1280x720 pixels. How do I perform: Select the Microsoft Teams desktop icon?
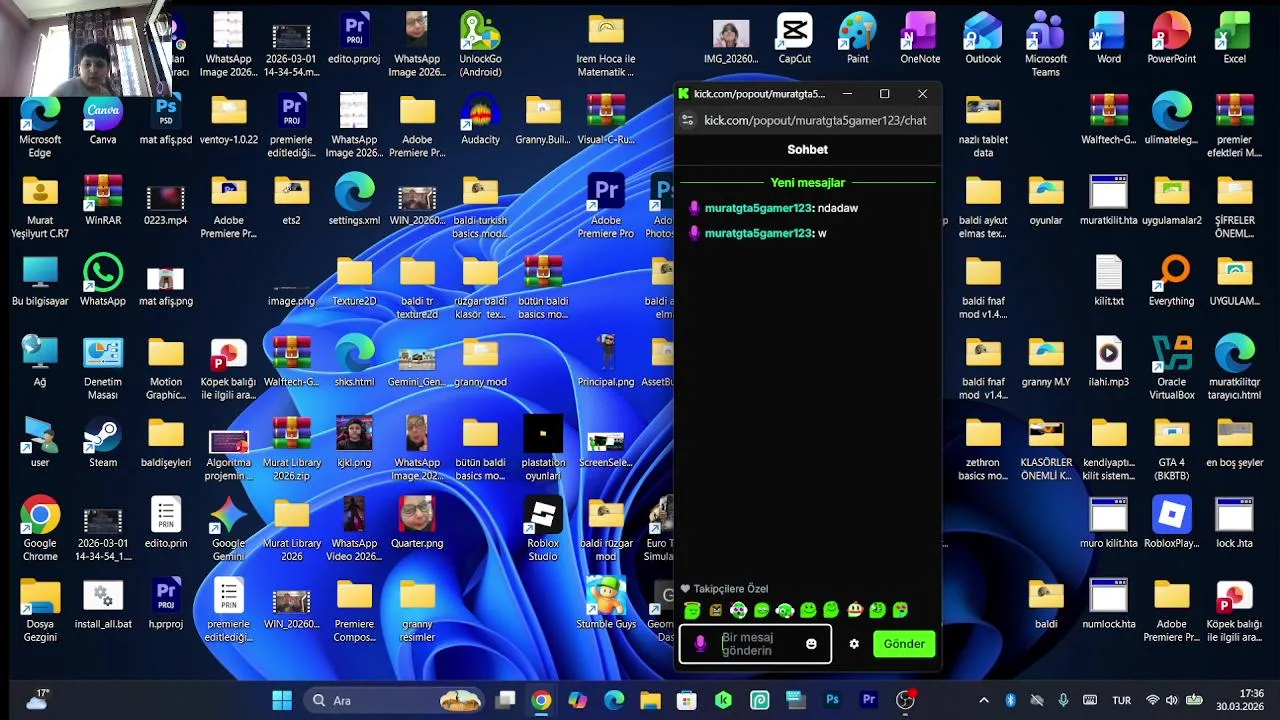pos(1046,45)
